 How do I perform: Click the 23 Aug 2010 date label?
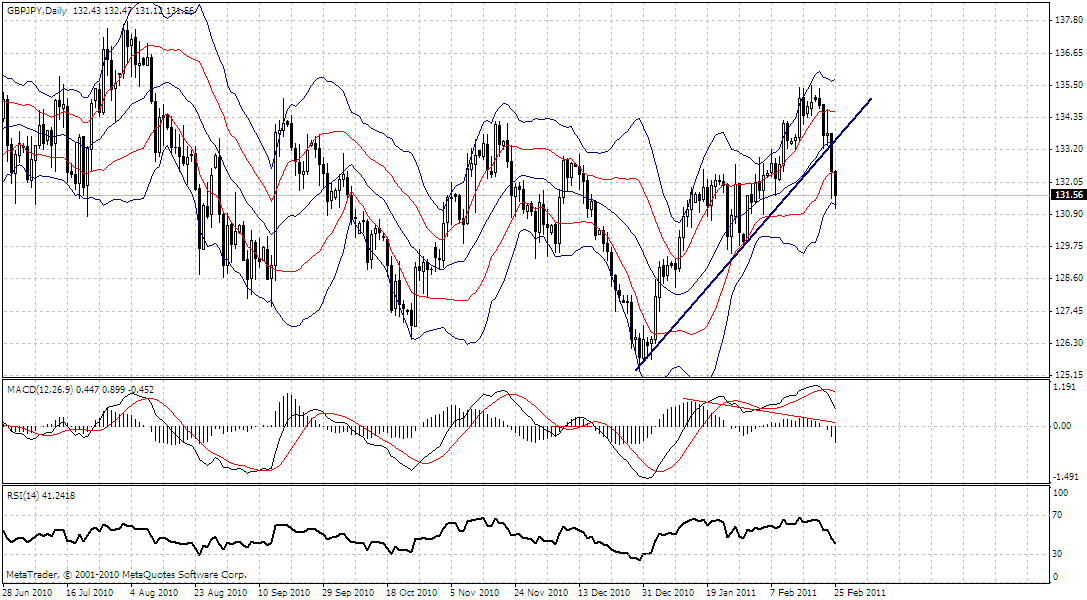pyautogui.click(x=220, y=593)
